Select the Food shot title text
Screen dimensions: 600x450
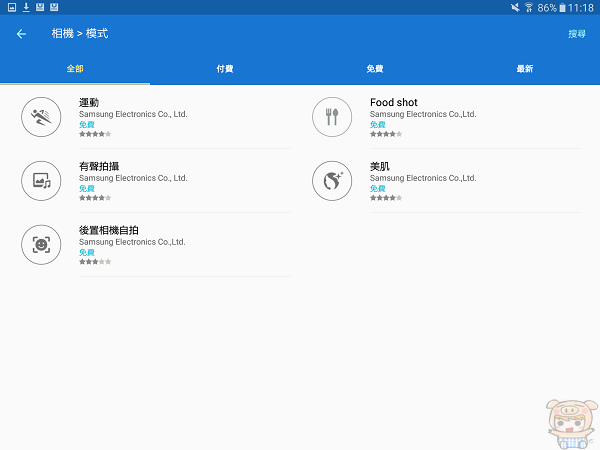click(x=394, y=103)
